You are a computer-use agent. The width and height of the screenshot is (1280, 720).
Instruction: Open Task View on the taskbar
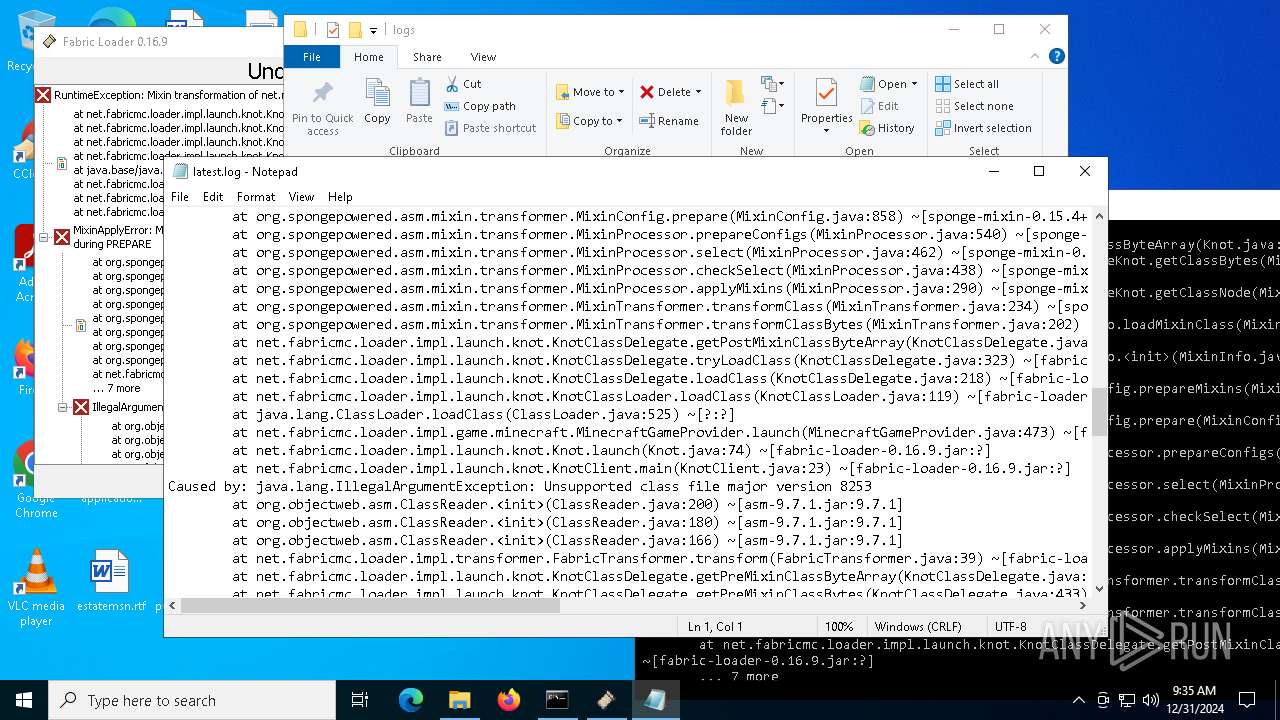360,700
